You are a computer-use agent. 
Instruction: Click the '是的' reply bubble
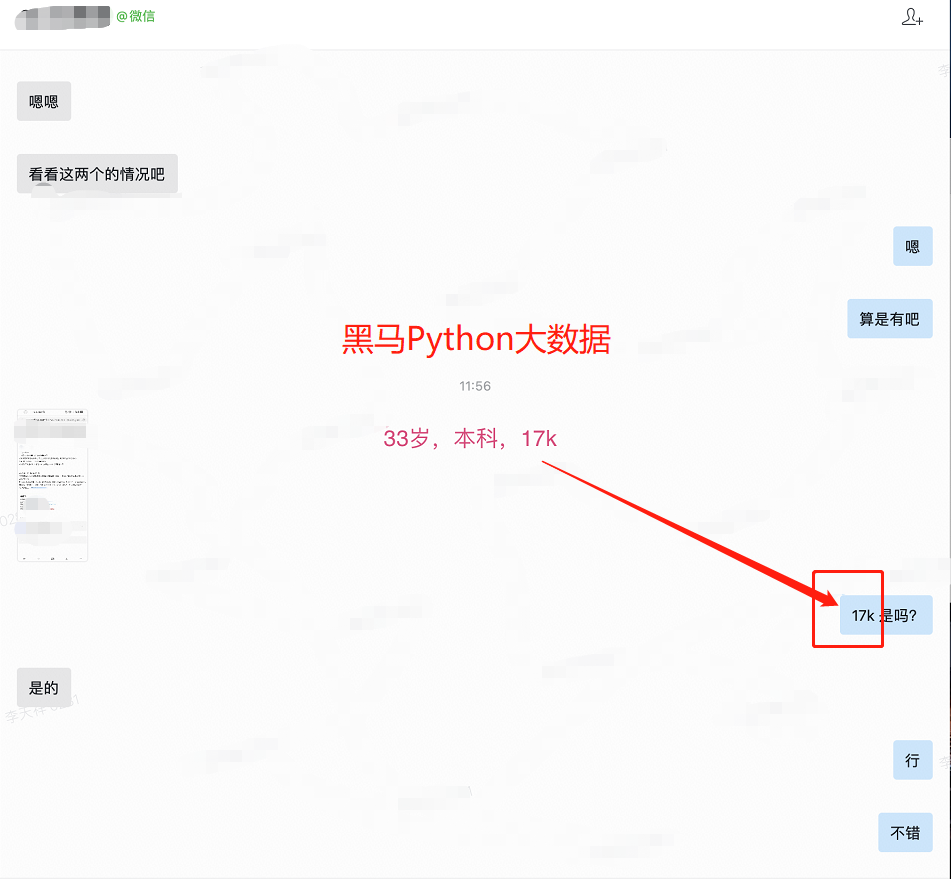[44, 687]
